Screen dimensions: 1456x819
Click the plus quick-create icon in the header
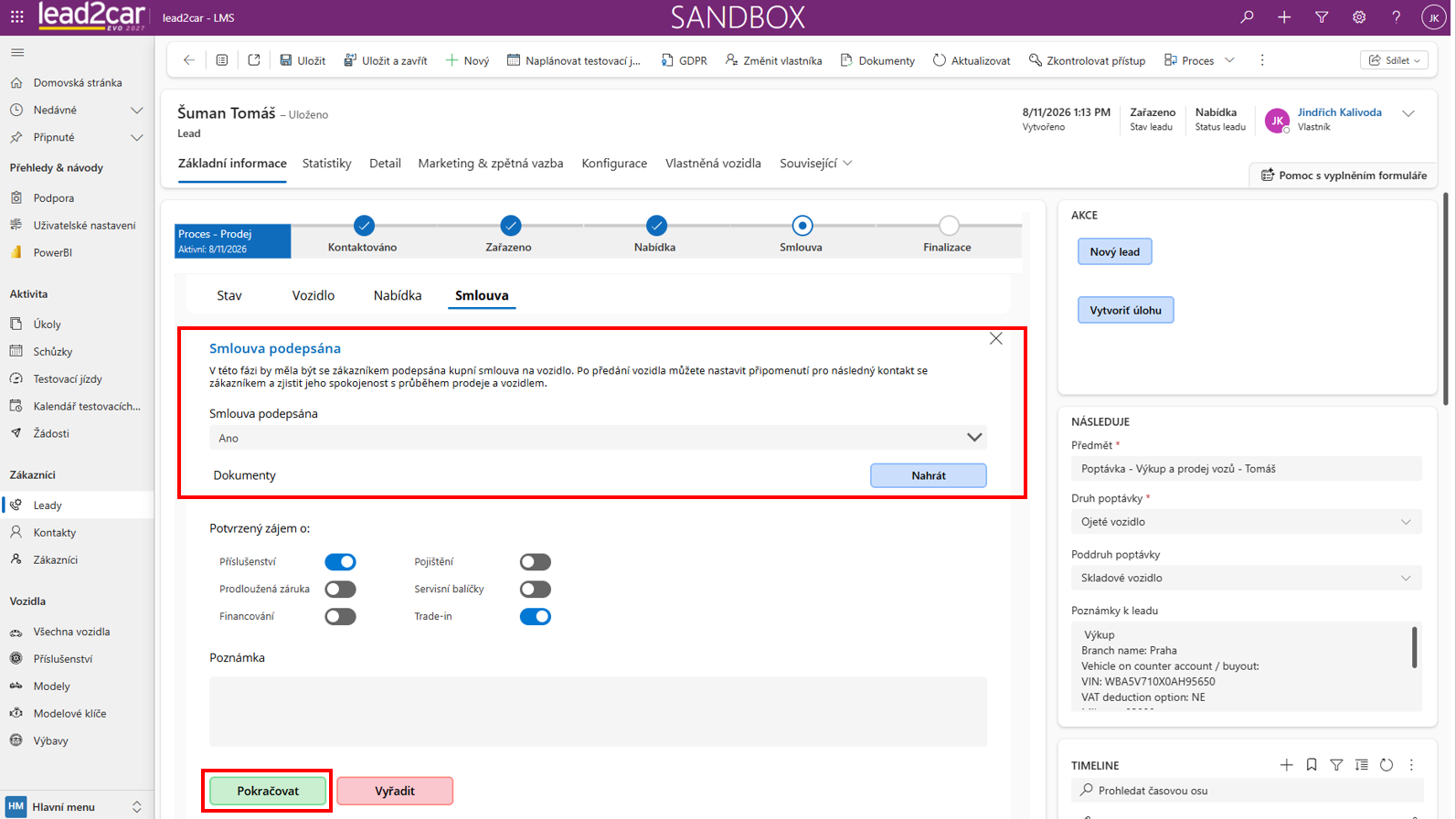(1284, 17)
